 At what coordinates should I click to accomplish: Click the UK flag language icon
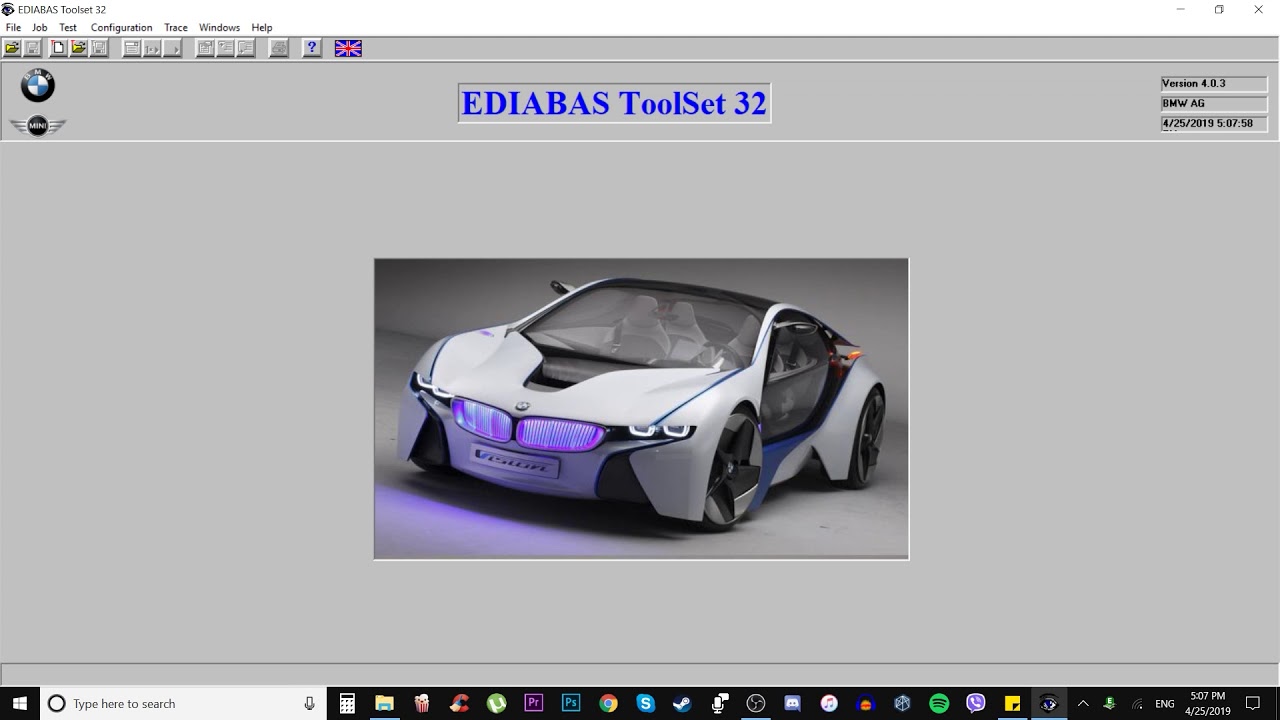point(348,48)
